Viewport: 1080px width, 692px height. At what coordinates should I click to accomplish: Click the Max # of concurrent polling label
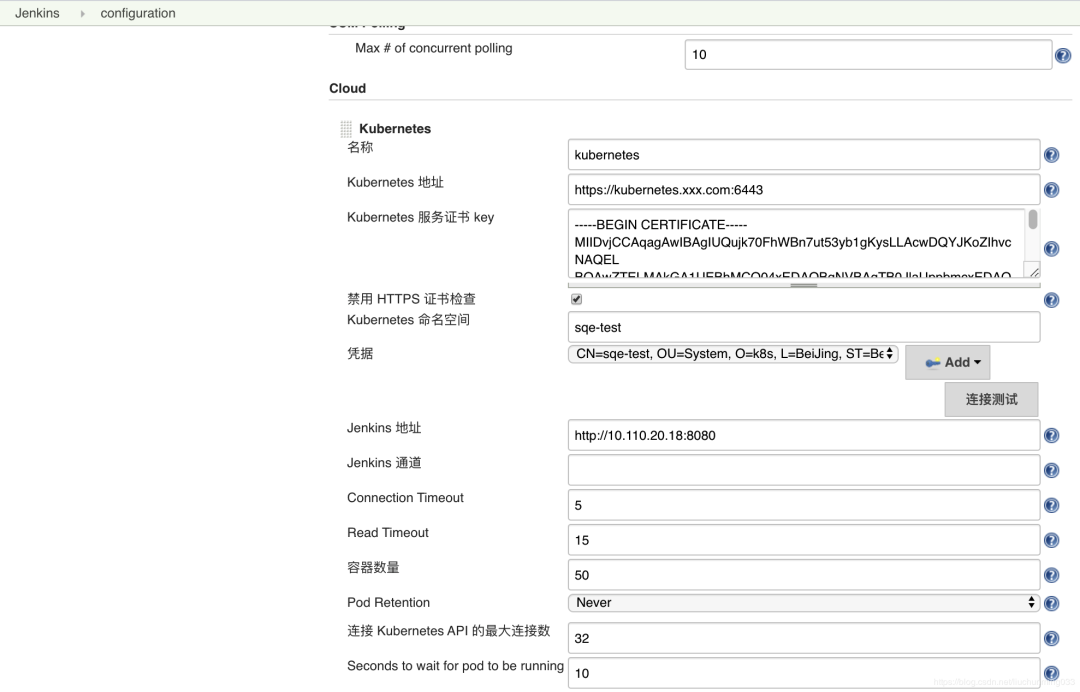coord(433,48)
